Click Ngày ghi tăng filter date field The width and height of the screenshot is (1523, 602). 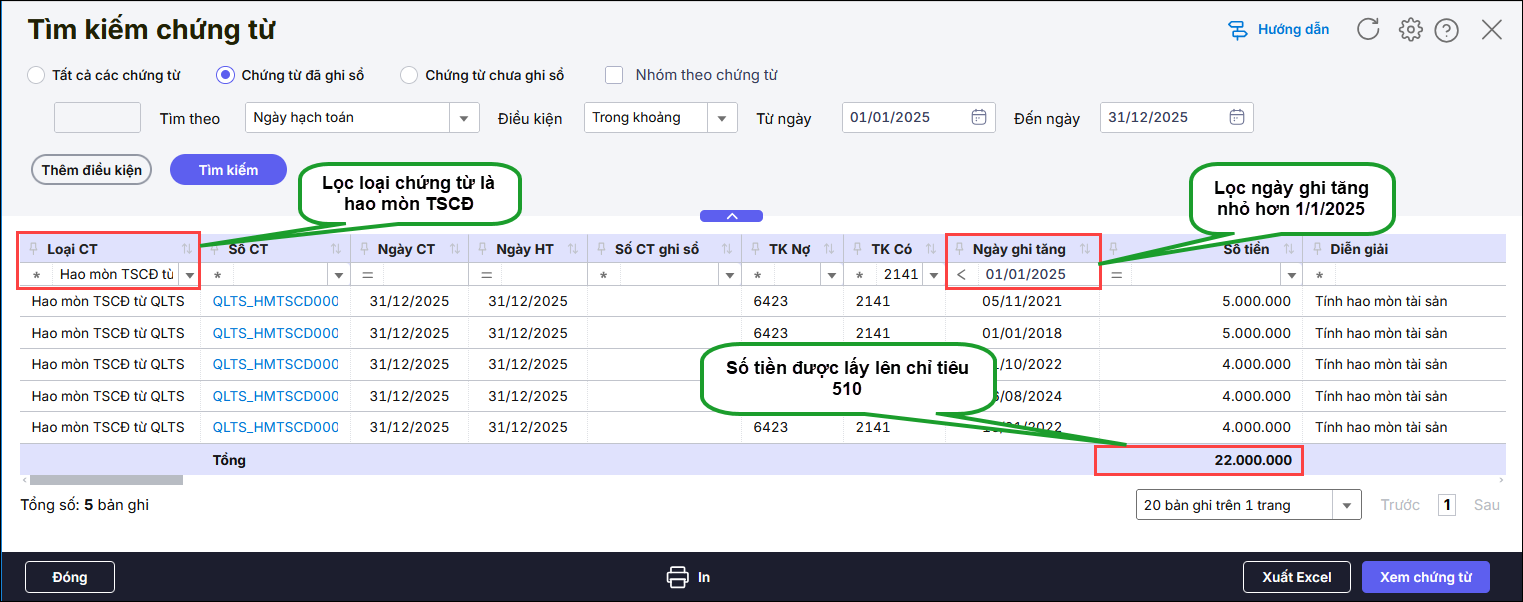click(1035, 274)
